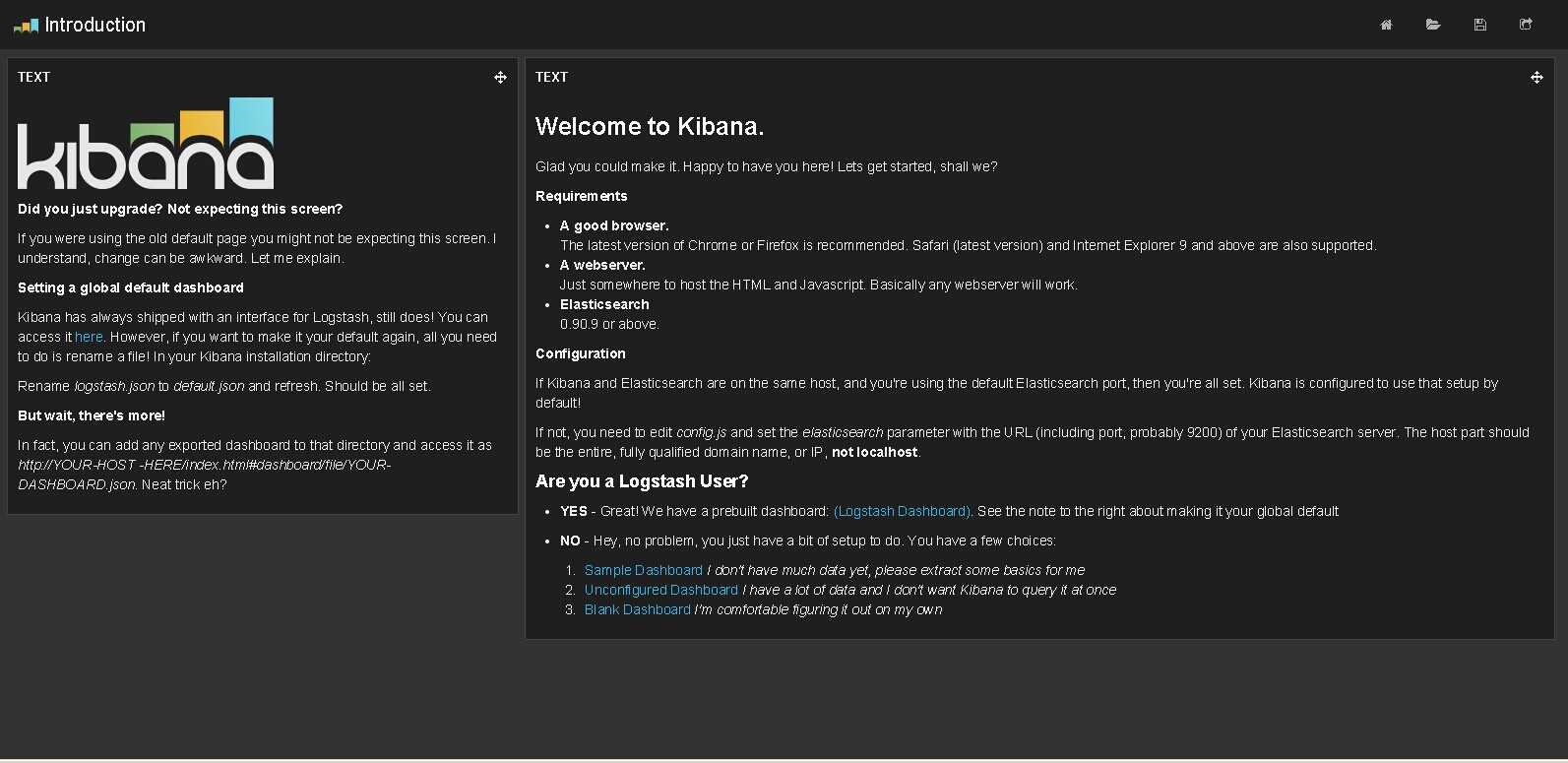The width and height of the screenshot is (1568, 763).
Task: Click the Introduction dashboard title
Action: click(95, 25)
